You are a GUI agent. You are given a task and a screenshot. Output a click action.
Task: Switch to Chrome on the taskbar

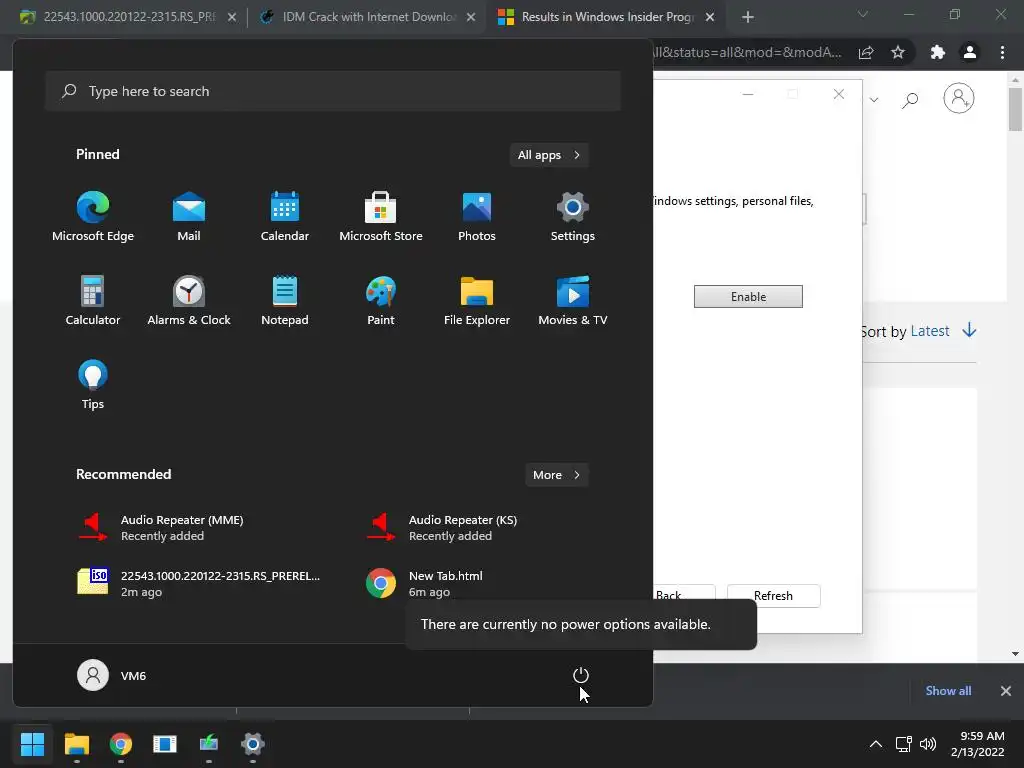click(x=121, y=744)
